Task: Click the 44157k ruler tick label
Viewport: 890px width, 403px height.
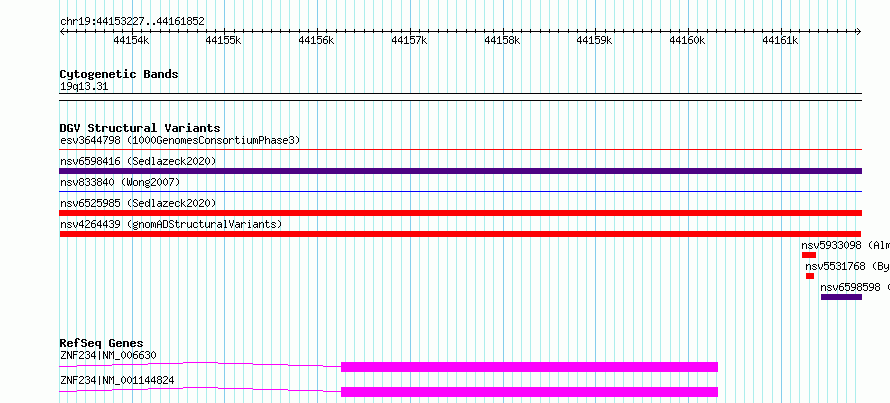Action: [409, 40]
